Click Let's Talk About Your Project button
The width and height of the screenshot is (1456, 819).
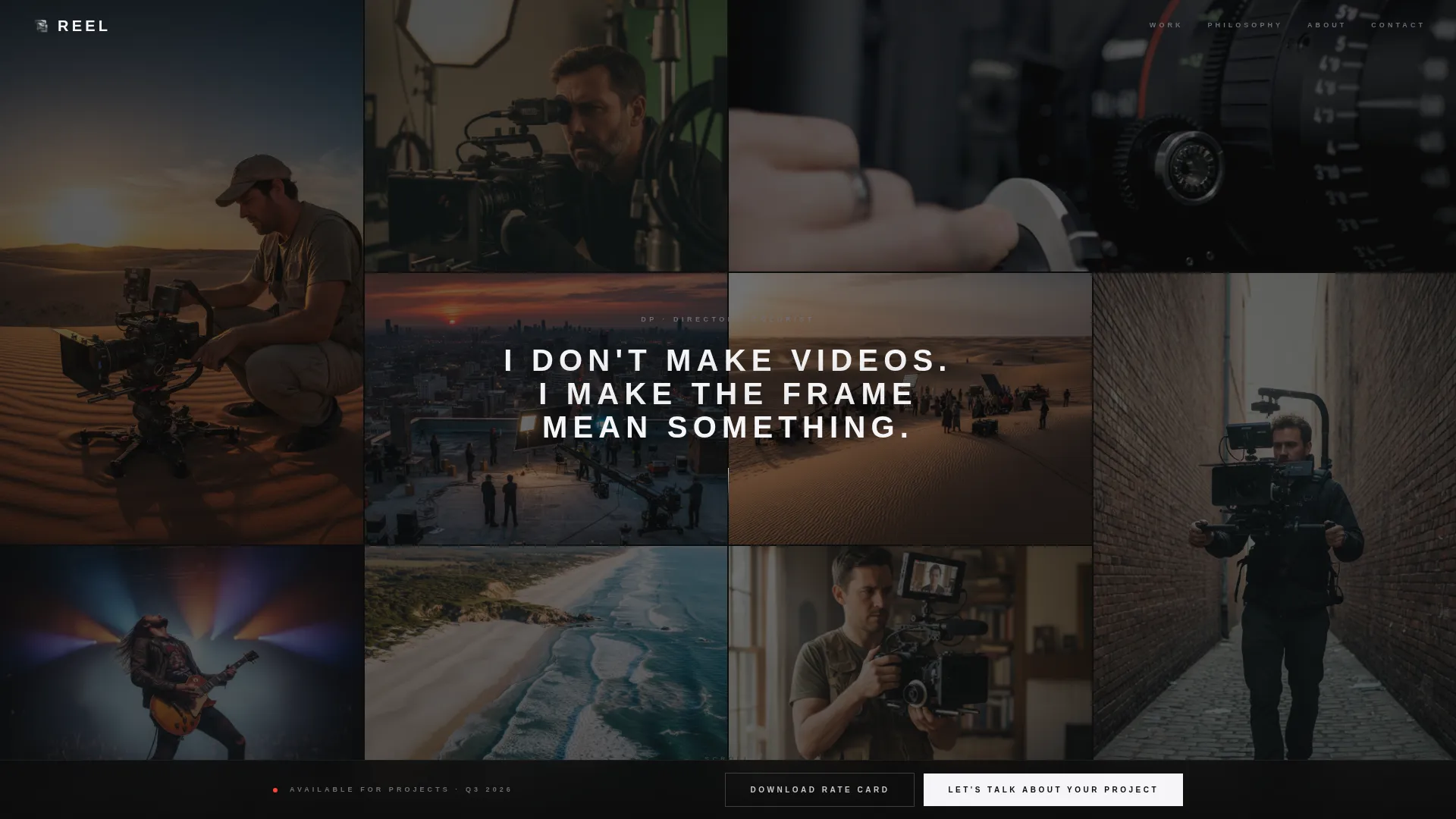pyautogui.click(x=1053, y=789)
